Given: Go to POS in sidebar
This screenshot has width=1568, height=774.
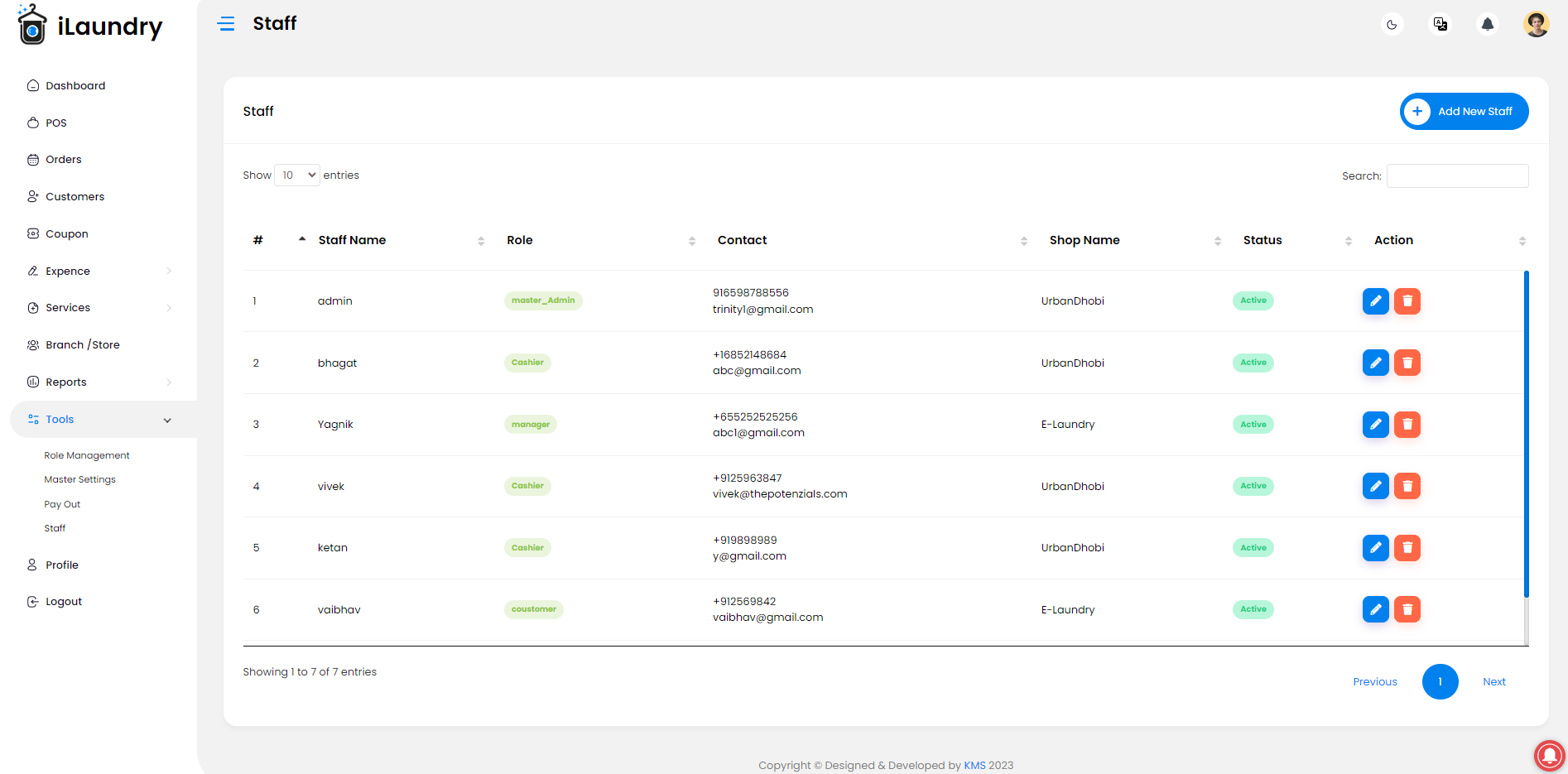Looking at the screenshot, I should point(47,123).
